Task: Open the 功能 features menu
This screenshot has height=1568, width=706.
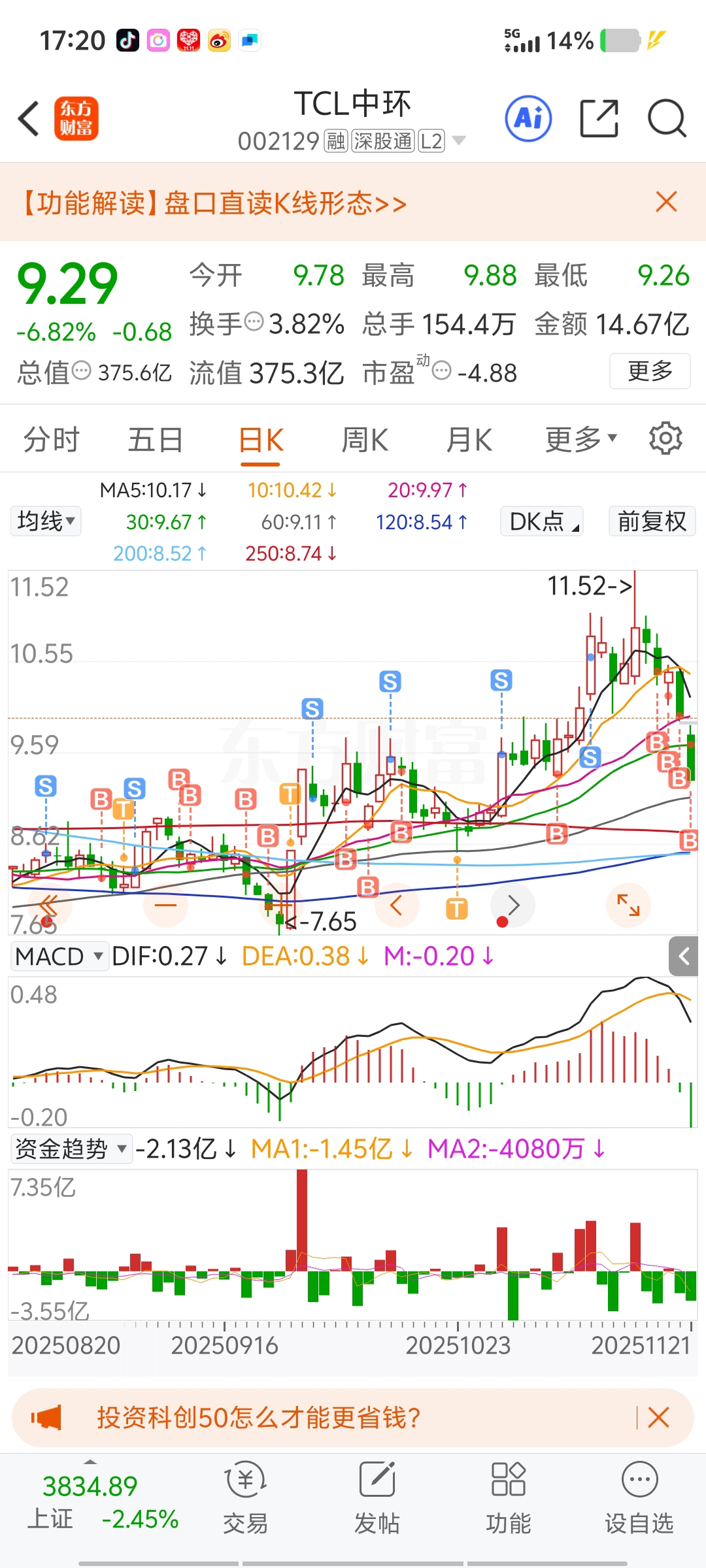Action: [509, 1498]
